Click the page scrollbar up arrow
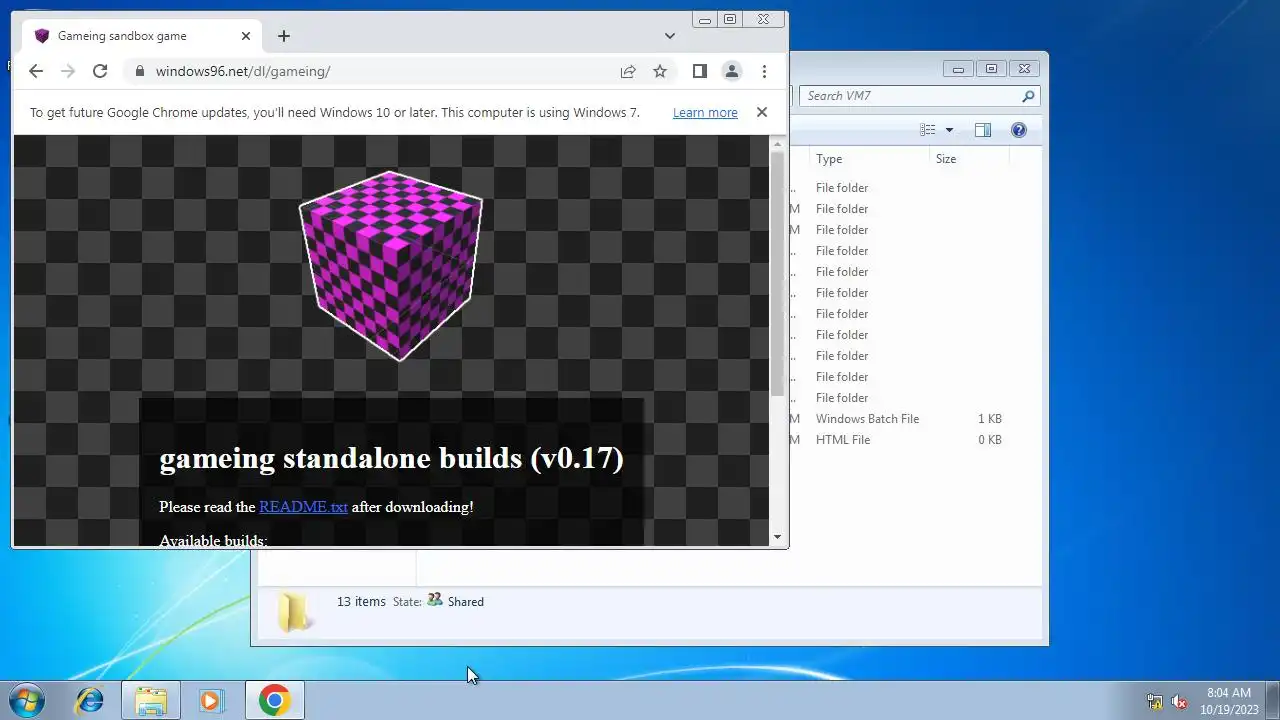Screen dimensions: 1280x720 coord(778,144)
